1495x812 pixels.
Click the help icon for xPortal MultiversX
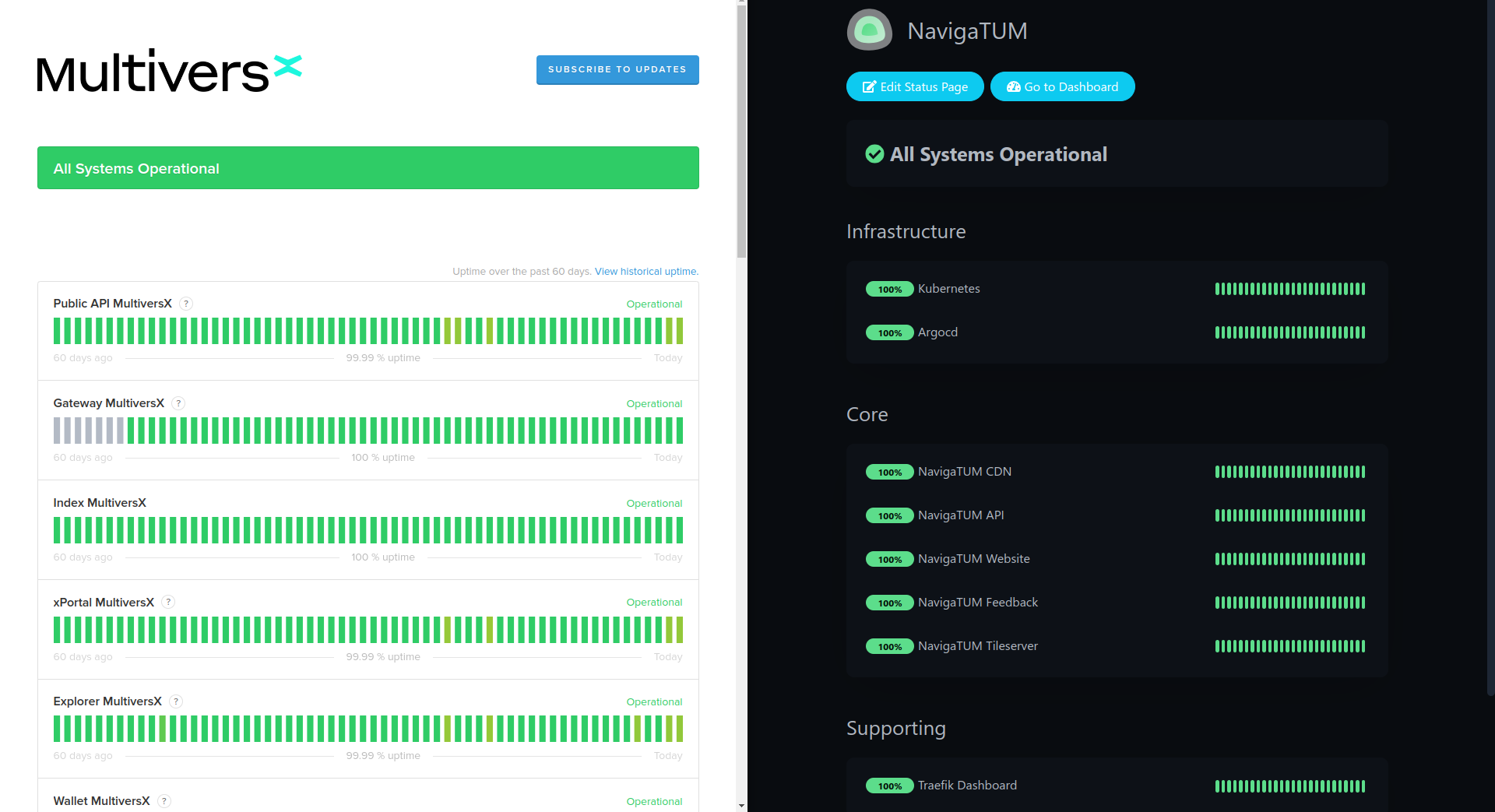(167, 602)
